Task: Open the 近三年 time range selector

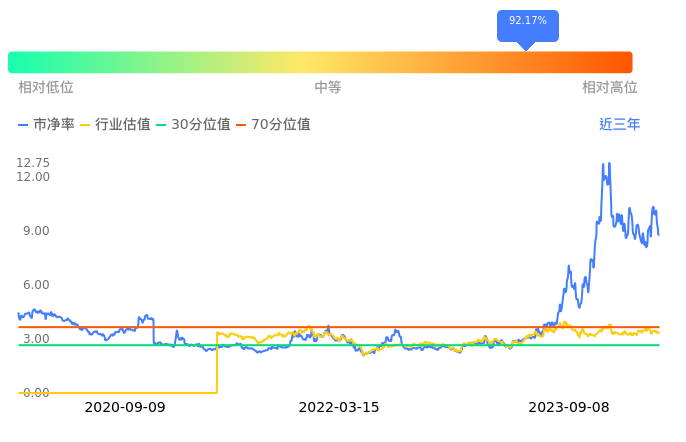Action: pyautogui.click(x=619, y=125)
